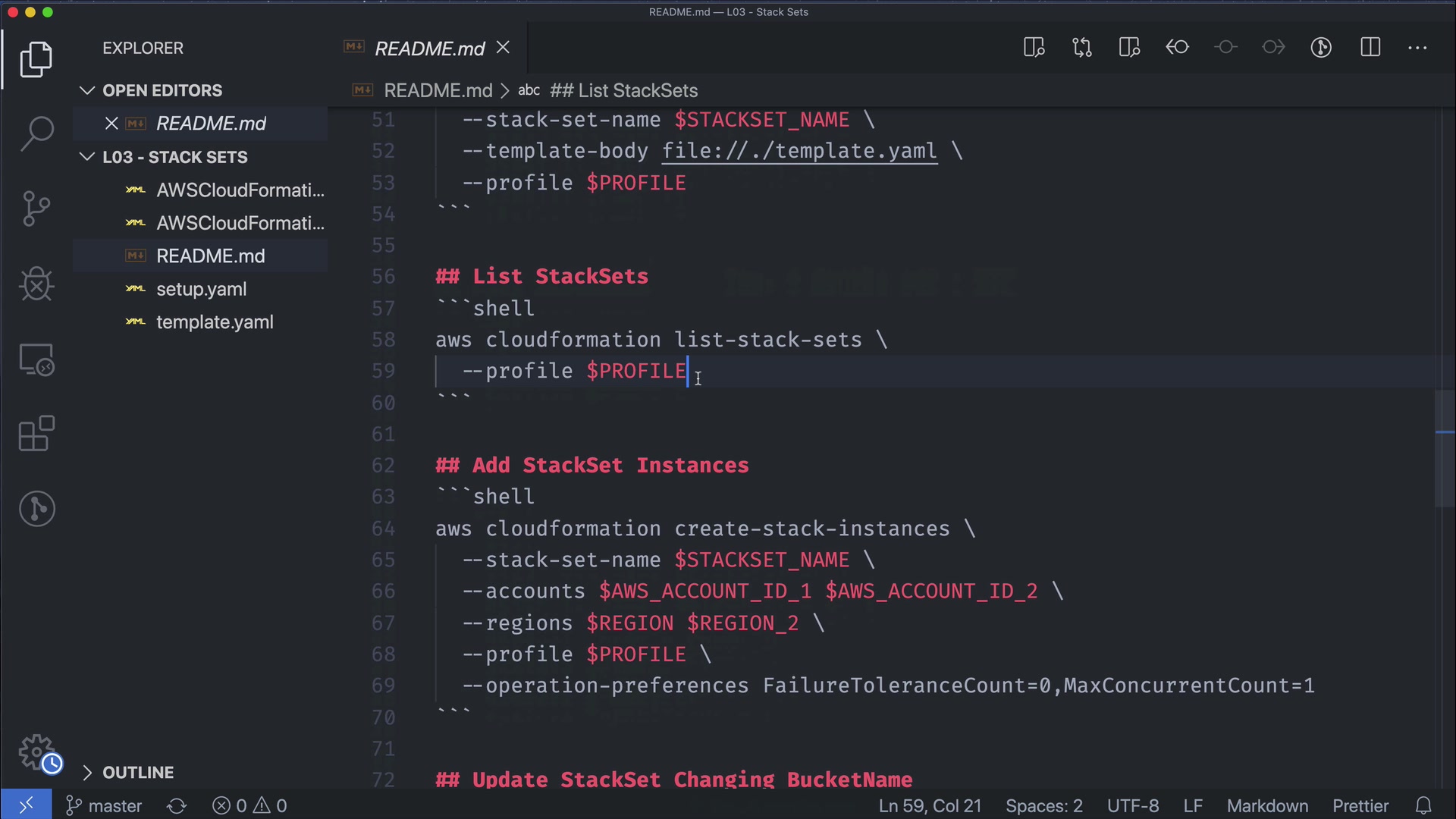Screen dimensions: 1456x819
Task: Open the Remote Explorer view
Action: (36, 359)
